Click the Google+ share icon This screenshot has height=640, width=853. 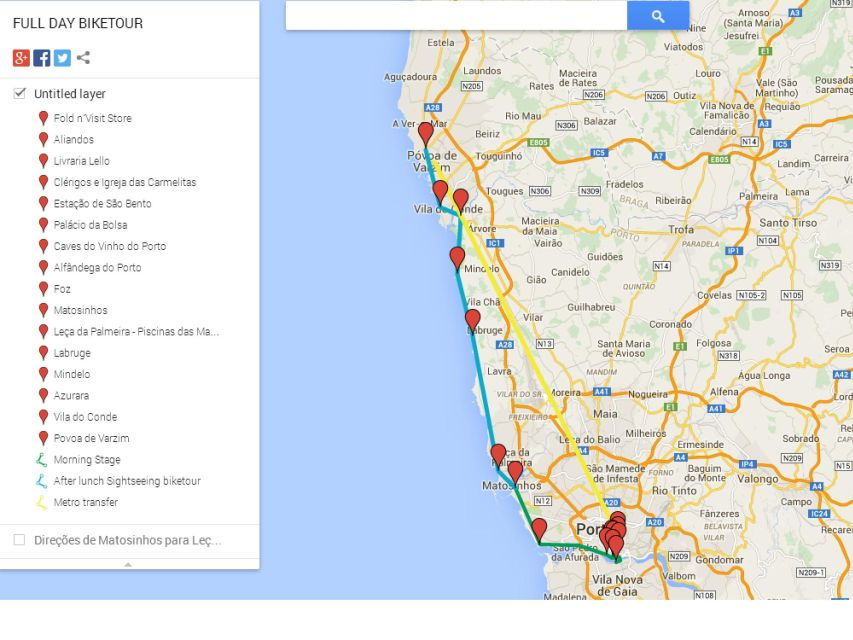21,57
